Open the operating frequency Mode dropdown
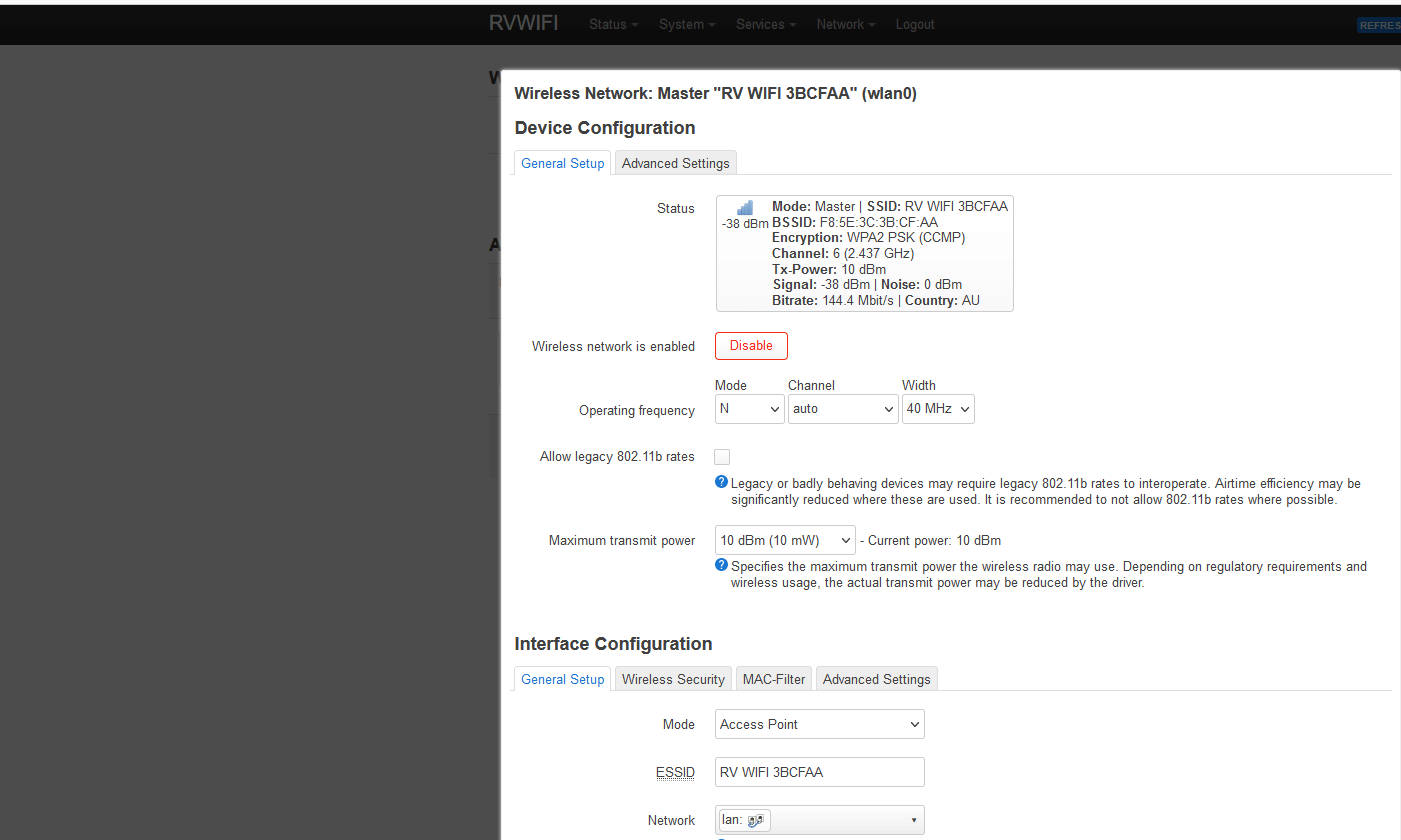The width and height of the screenshot is (1401, 840). click(x=749, y=409)
